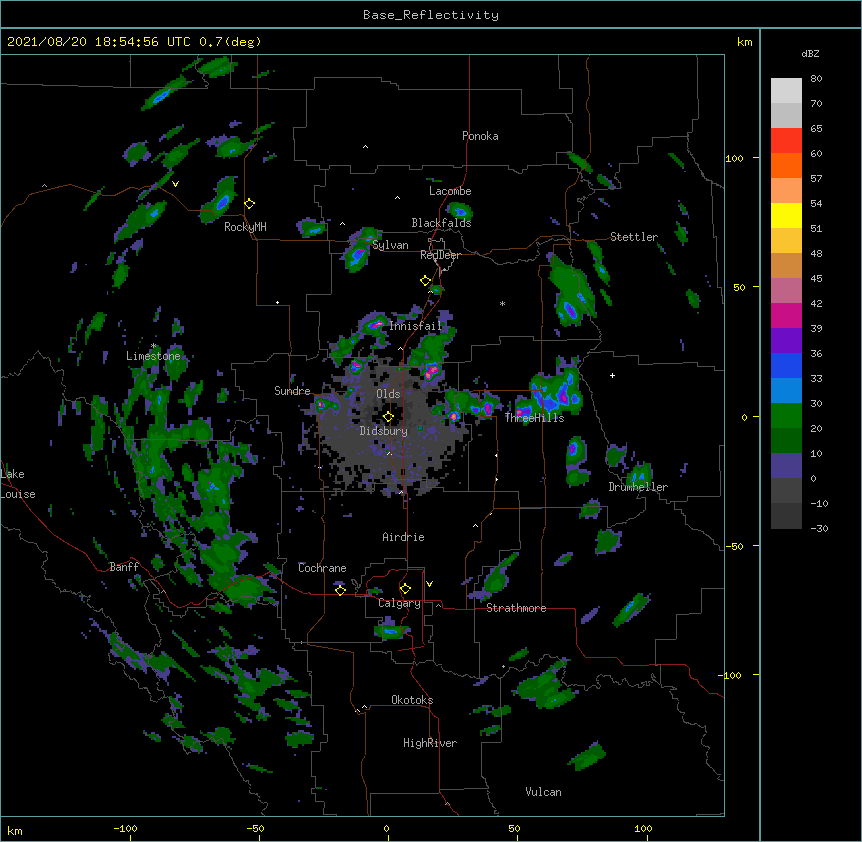Click the Limestone label
The image size is (862, 842).
pos(153,356)
